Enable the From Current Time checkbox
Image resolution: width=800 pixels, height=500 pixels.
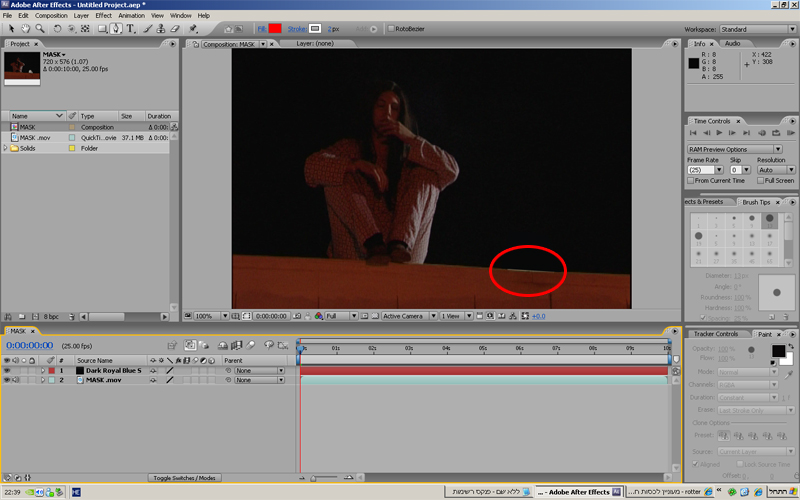pyautogui.click(x=692, y=180)
